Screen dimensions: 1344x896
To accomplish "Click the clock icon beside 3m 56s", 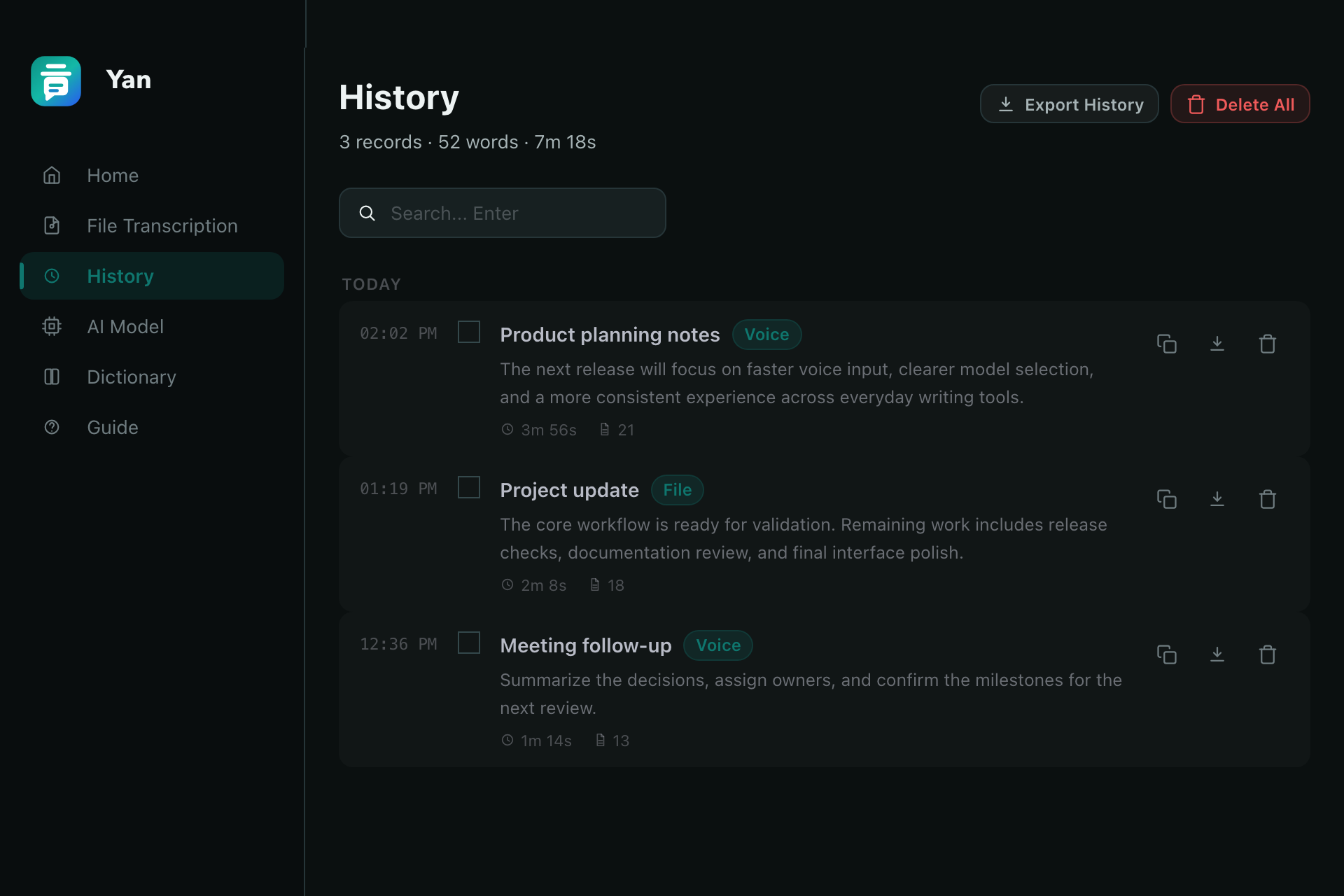I will click(x=507, y=429).
